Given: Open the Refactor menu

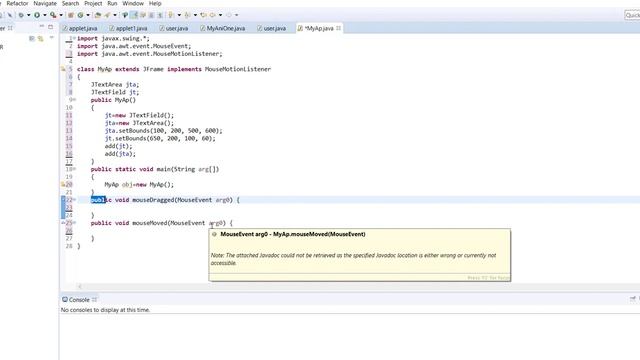Looking at the screenshot, I should tap(18, 3).
